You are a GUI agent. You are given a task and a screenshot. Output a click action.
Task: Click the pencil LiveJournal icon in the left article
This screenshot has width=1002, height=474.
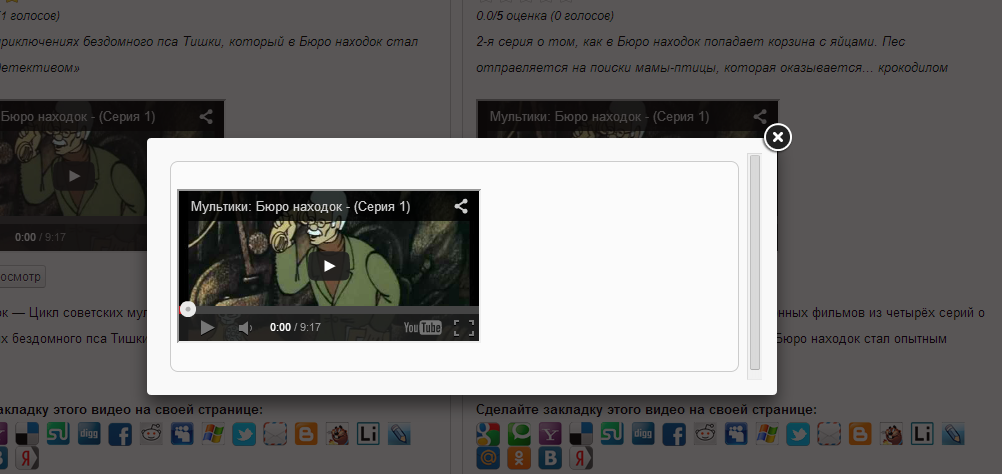coord(399,434)
